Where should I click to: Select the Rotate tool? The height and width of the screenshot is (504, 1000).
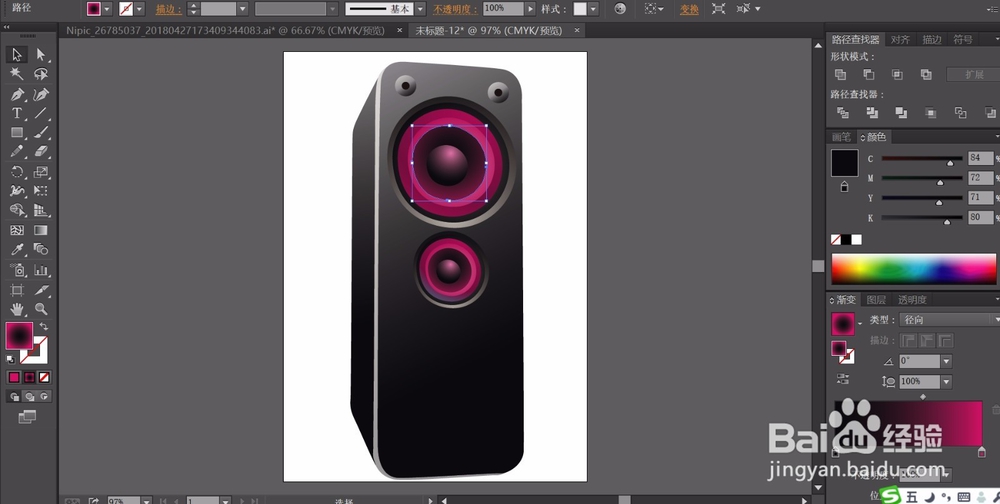tap(17, 172)
